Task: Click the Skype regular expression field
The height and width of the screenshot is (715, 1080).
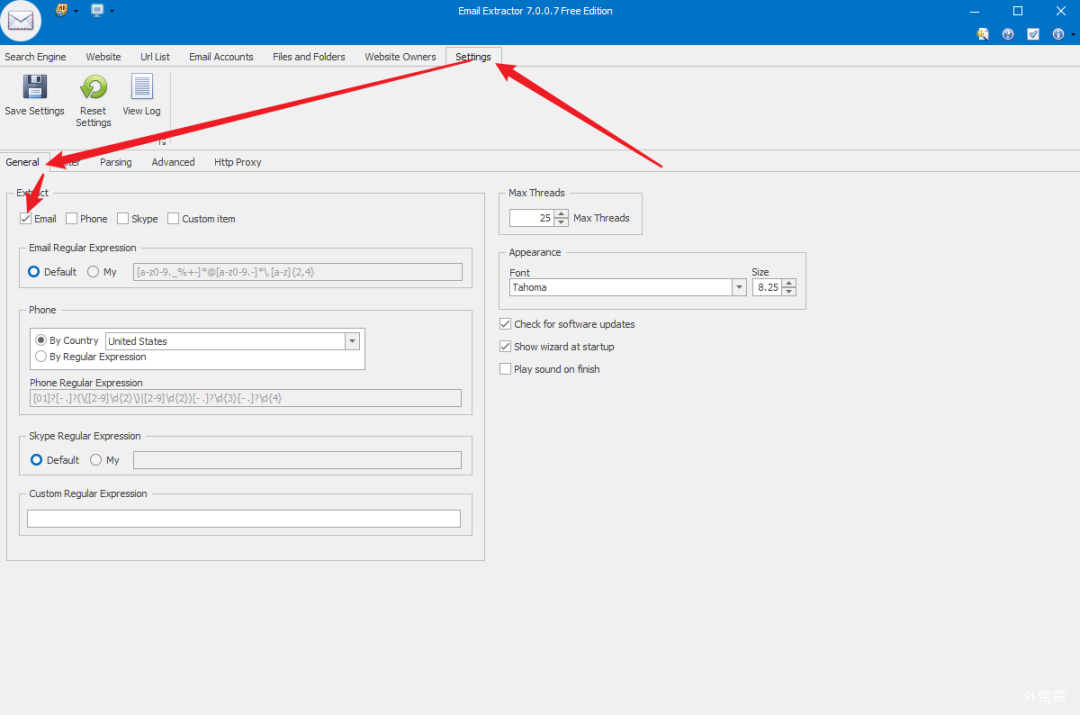Action: tap(297, 460)
